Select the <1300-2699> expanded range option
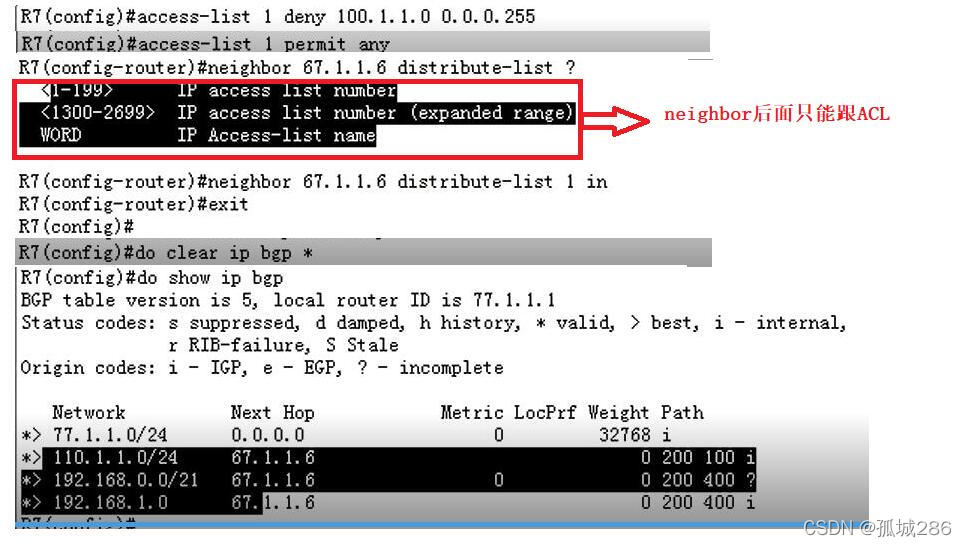The image size is (967, 547). [307, 113]
